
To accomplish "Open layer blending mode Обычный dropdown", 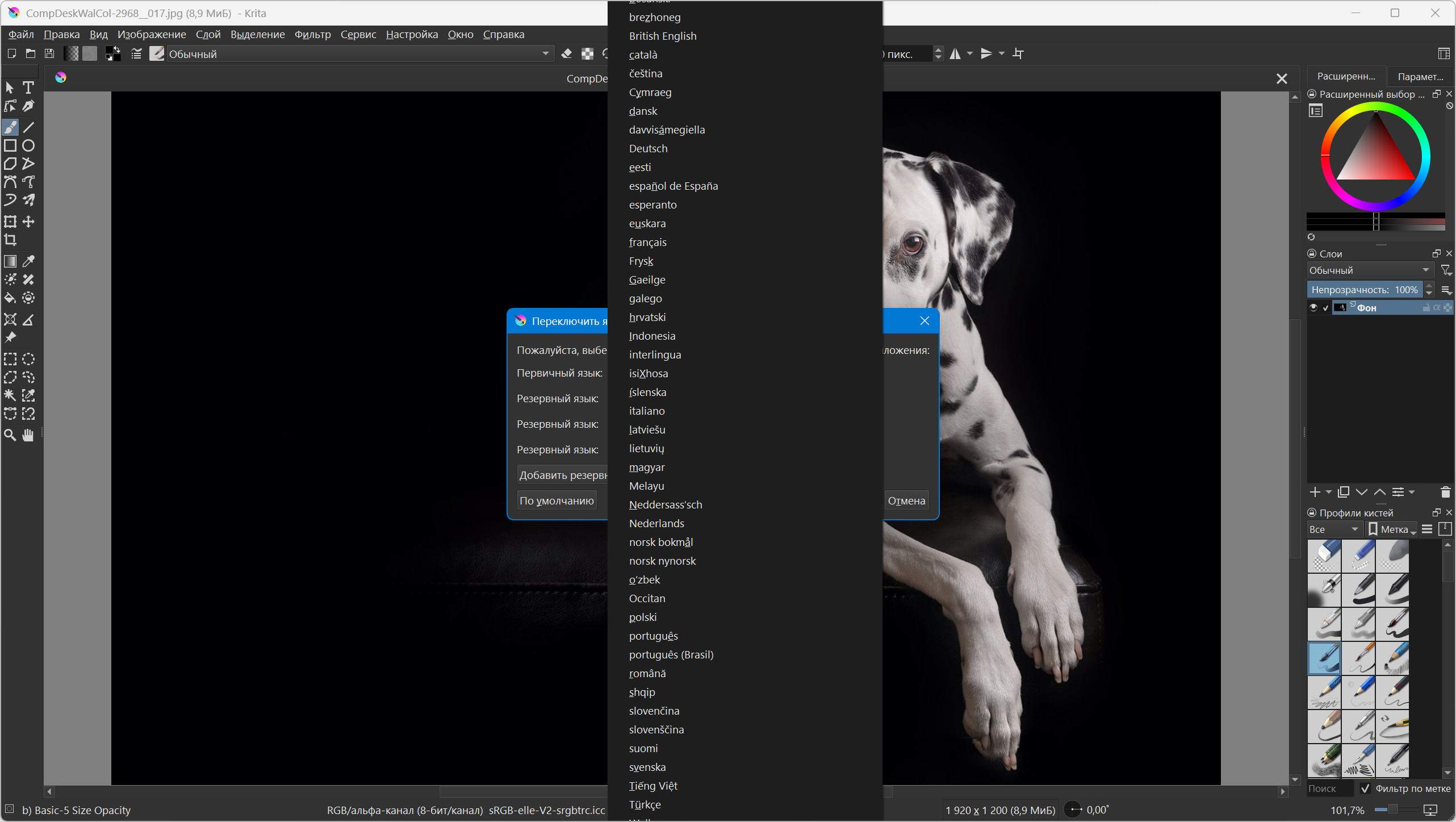I will [1369, 270].
